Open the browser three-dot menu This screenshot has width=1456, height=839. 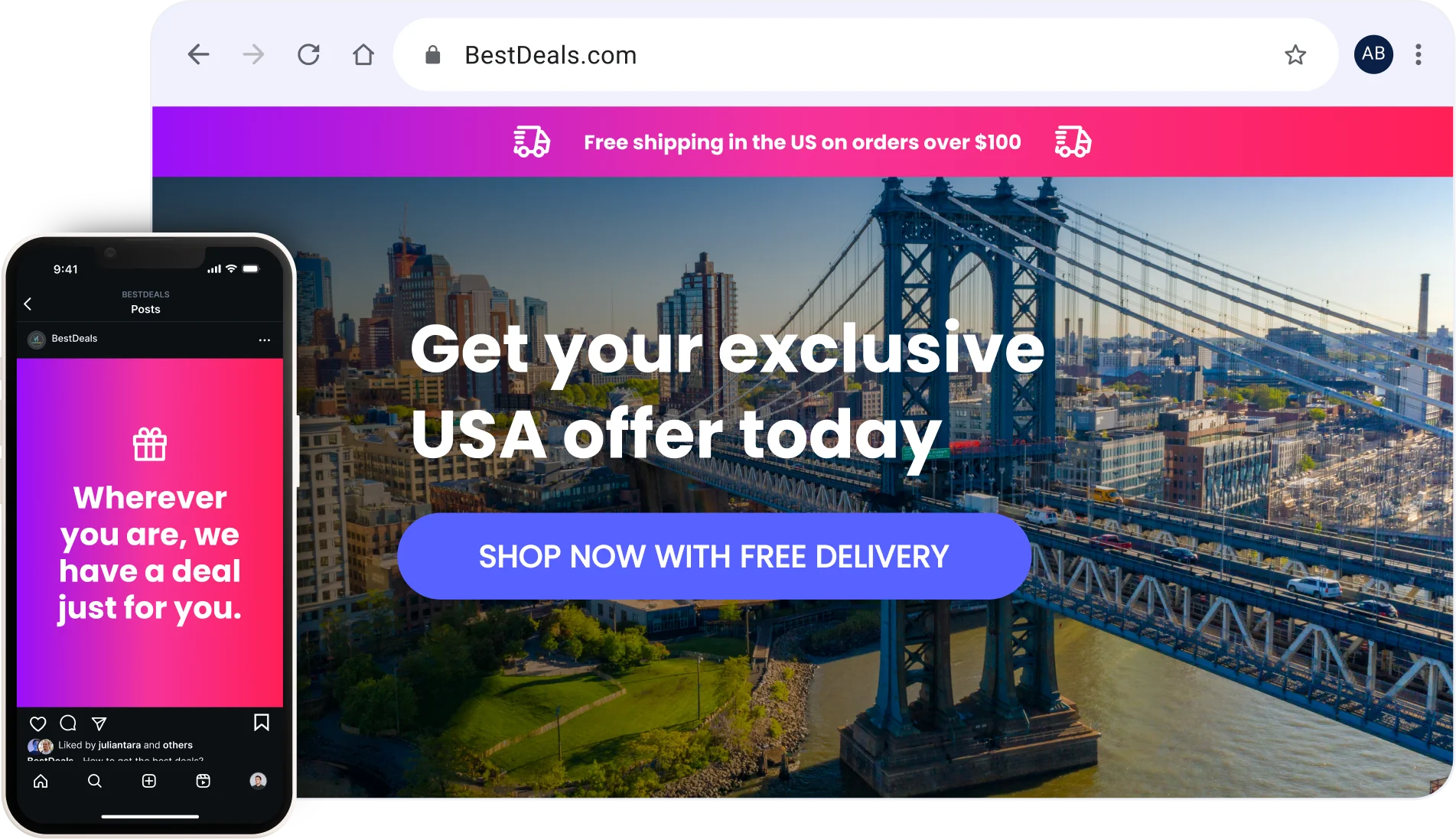[x=1418, y=54]
